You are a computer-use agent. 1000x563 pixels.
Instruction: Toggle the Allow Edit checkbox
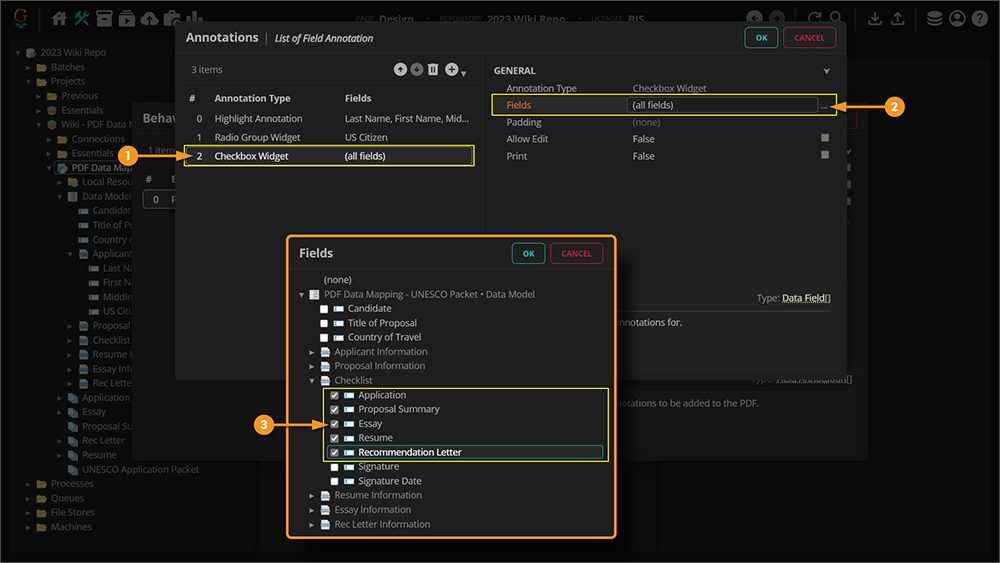pos(825,139)
